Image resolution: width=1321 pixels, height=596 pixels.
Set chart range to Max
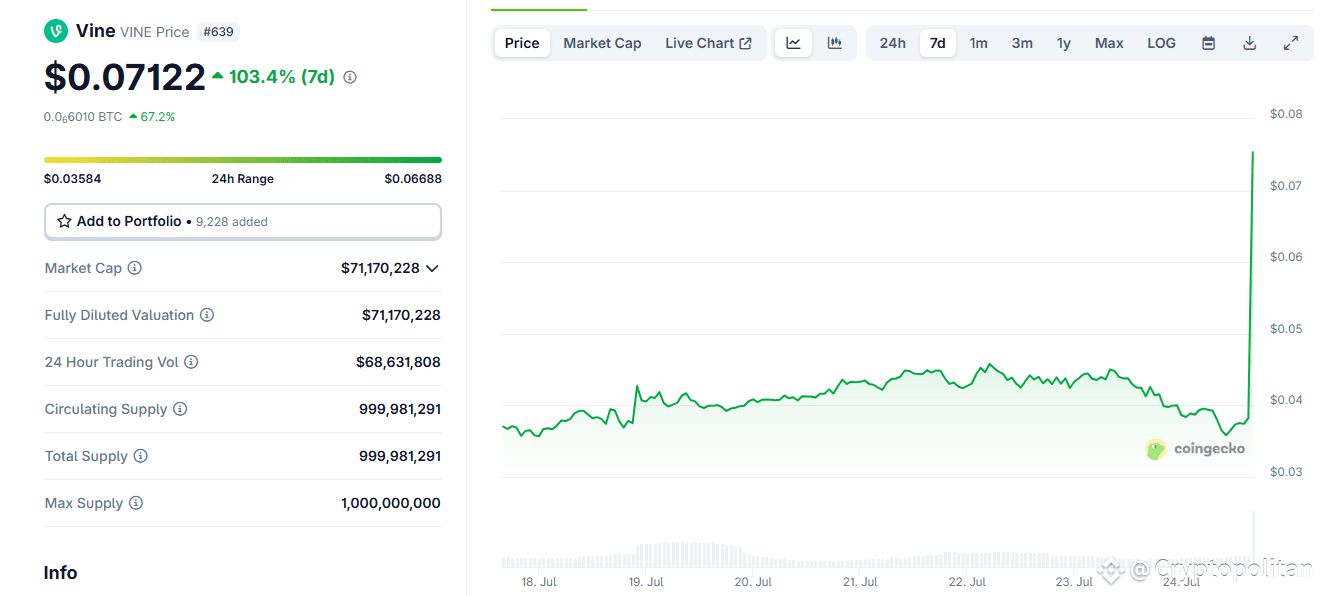[x=1109, y=43]
